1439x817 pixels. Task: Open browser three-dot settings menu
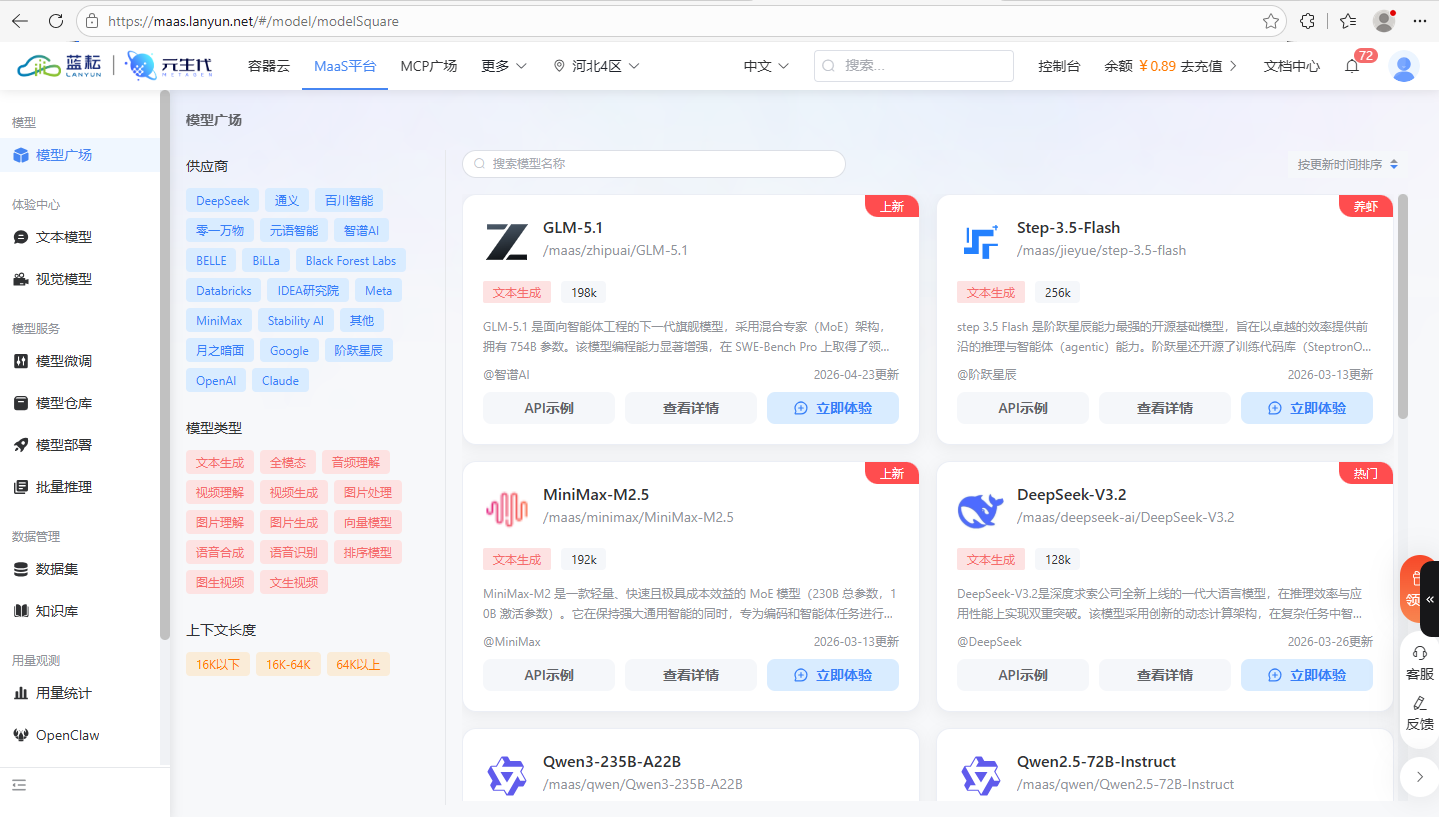[1420, 20]
